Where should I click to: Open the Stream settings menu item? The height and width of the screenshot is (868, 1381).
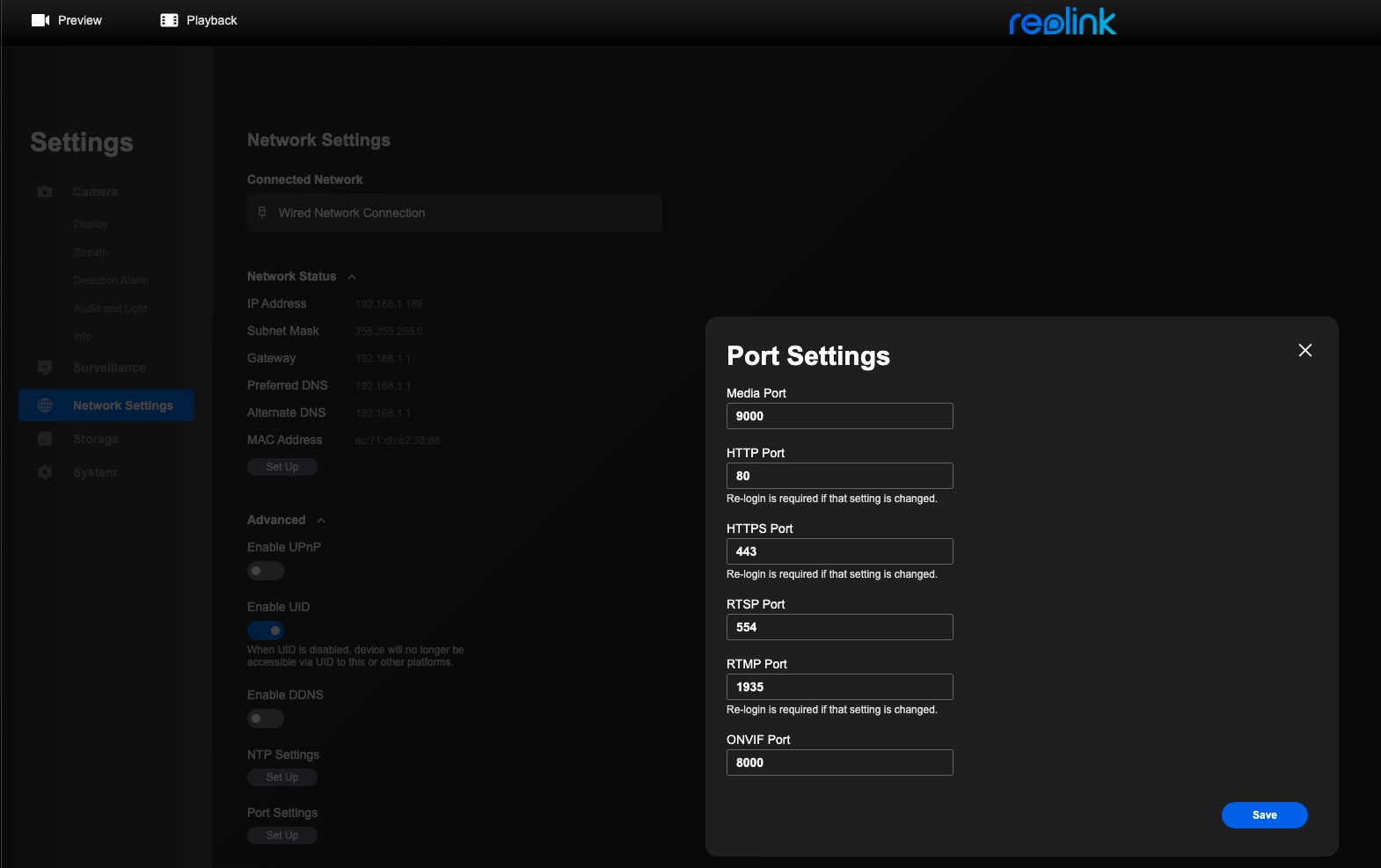pos(91,252)
